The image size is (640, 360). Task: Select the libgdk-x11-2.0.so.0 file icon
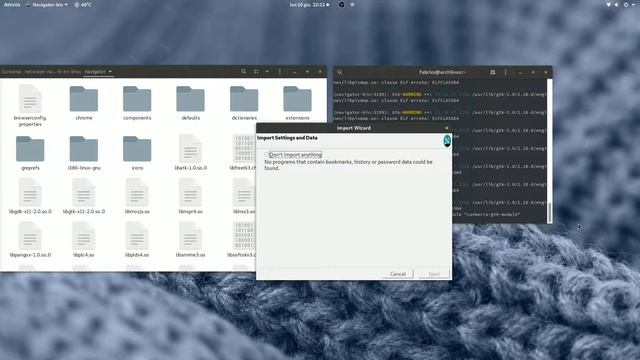coord(30,193)
